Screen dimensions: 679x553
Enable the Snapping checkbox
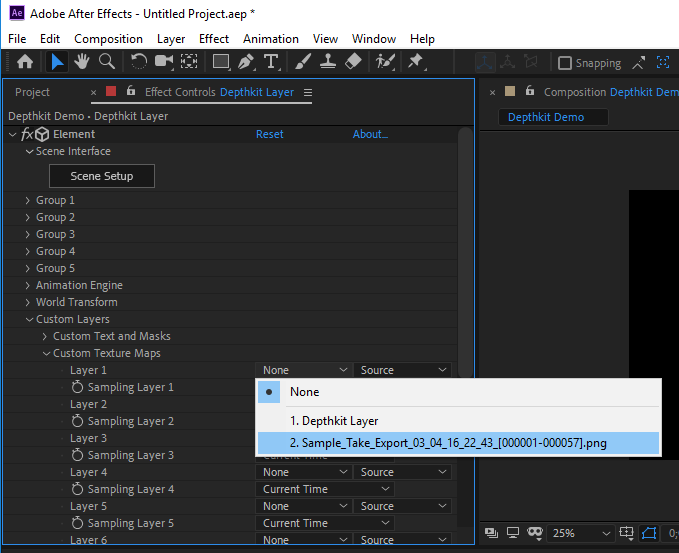point(565,63)
